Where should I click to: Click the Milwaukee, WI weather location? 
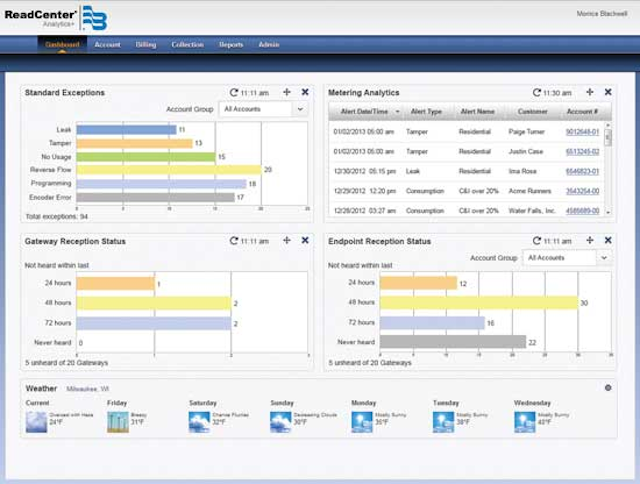pos(88,389)
